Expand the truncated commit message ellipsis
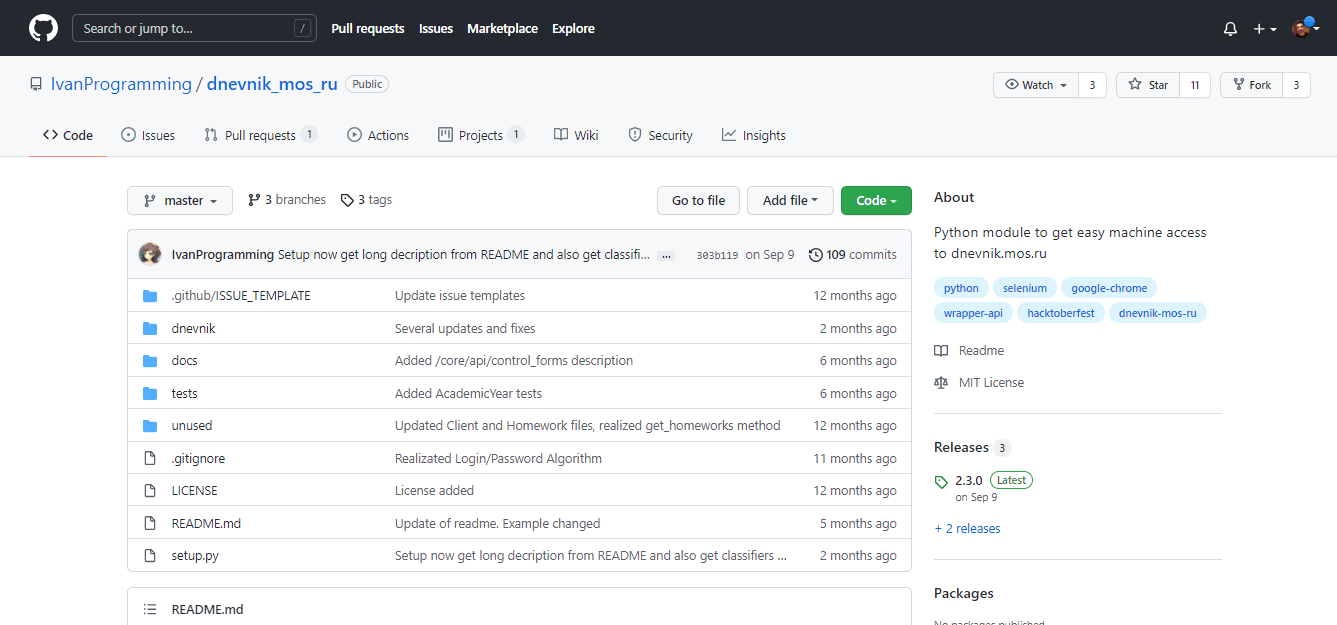The width and height of the screenshot is (1337, 625). pyautogui.click(x=666, y=256)
